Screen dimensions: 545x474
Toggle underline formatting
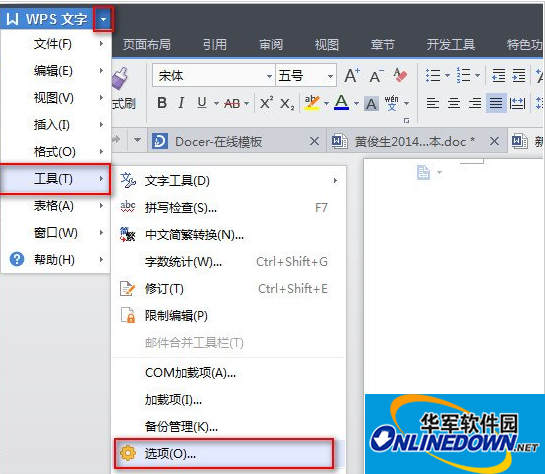point(202,103)
